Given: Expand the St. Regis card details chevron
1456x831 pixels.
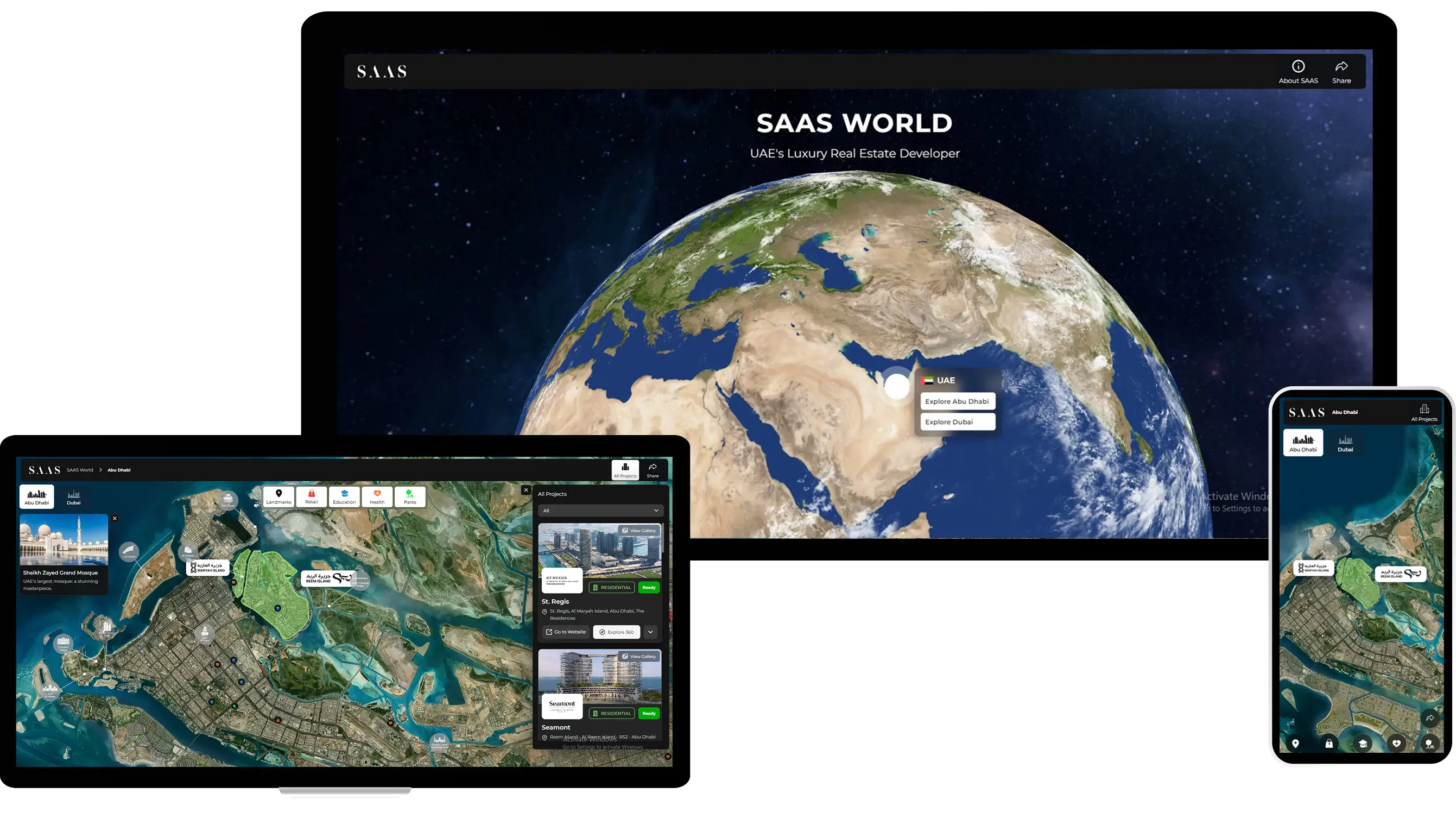Looking at the screenshot, I should [650, 632].
